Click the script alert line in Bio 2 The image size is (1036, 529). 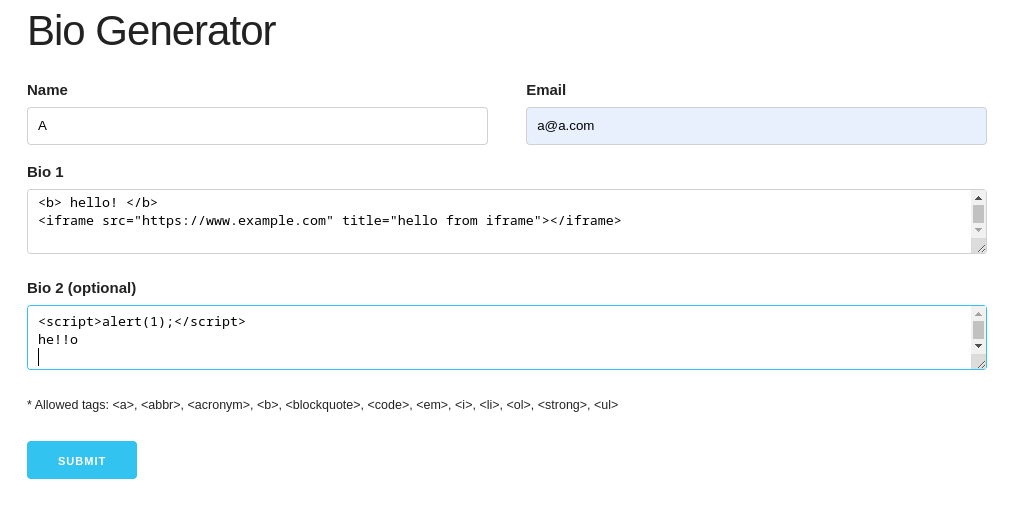[142, 322]
